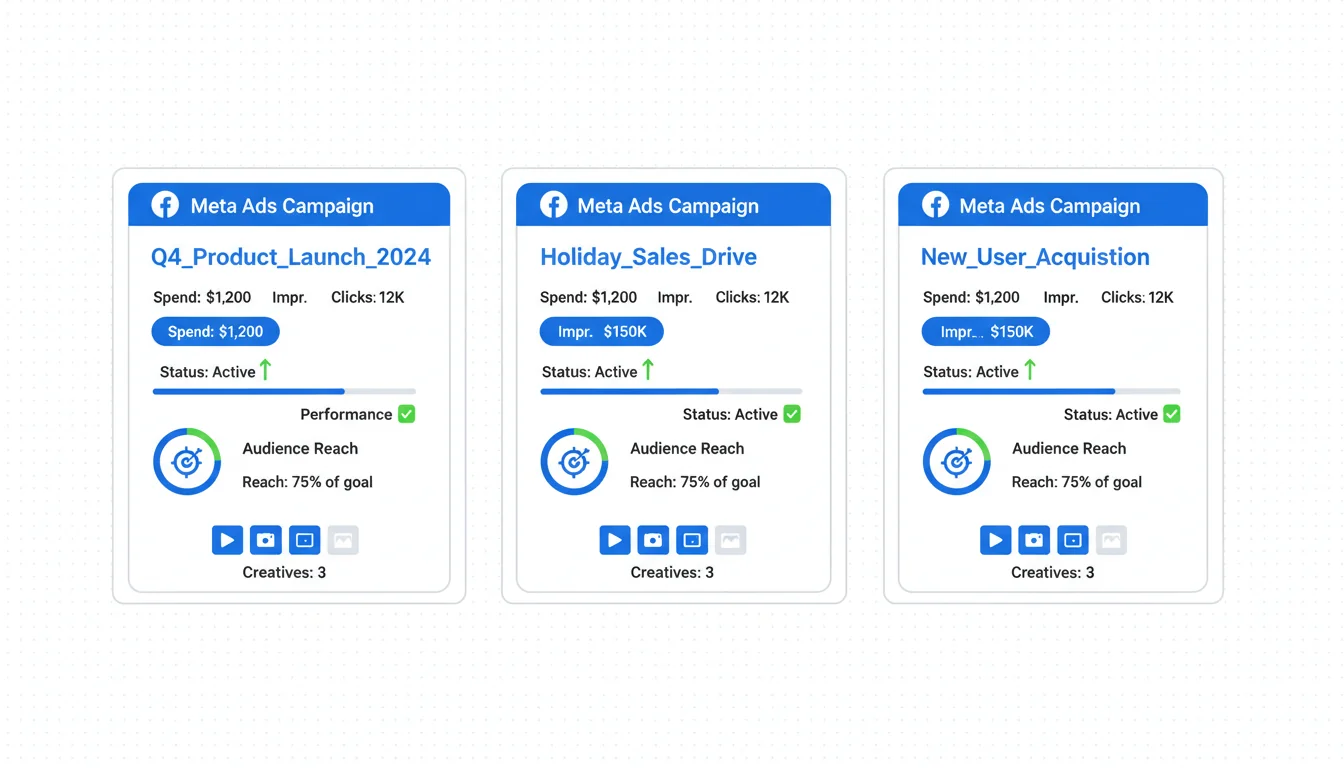Screen dimensions: 1344x768
Task: Select play video creative icon in New_User_Acquistion card
Action: (x=995, y=540)
